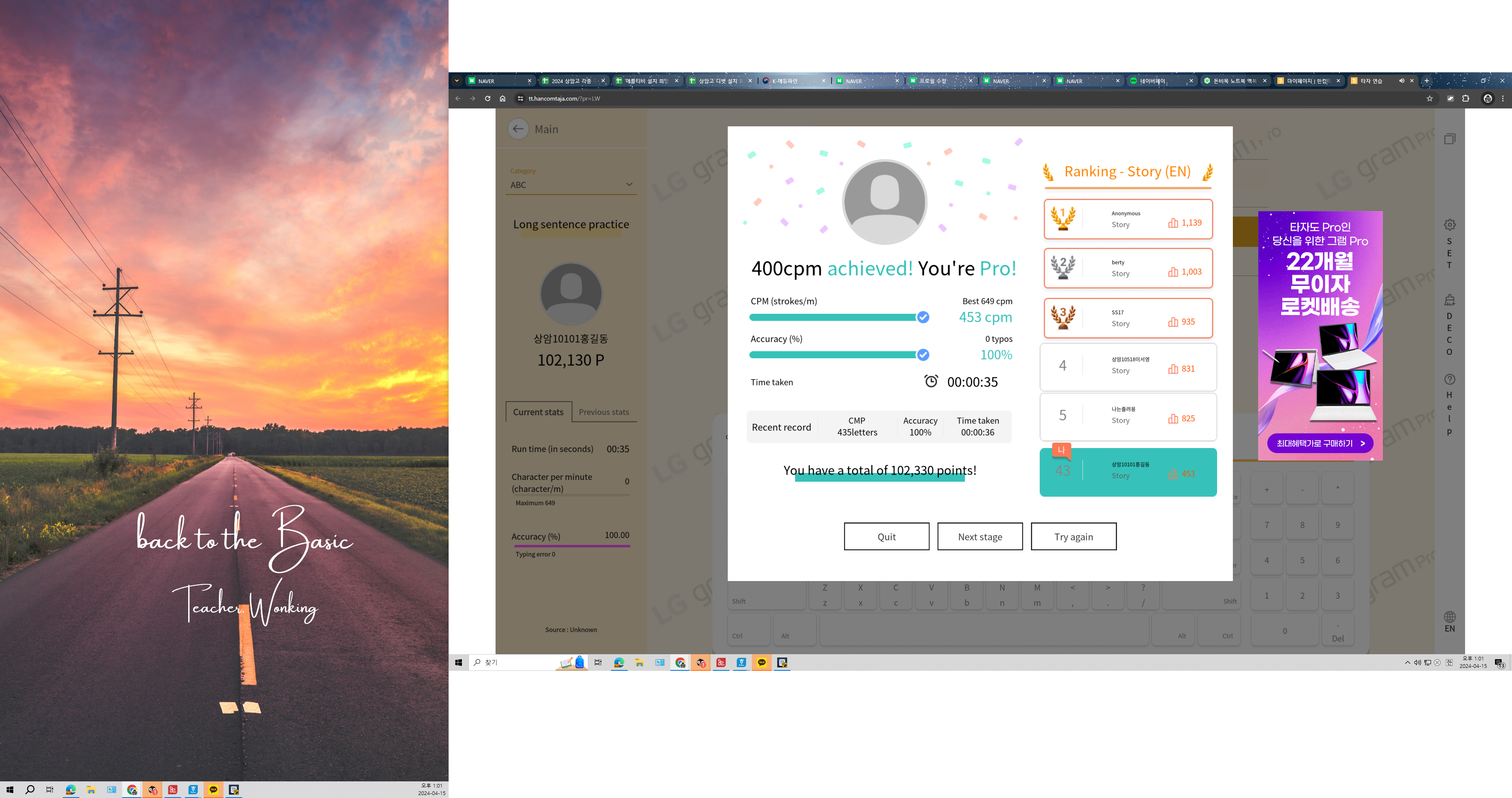1512x798 pixels.
Task: Show hidden system tray icons chevron
Action: pyautogui.click(x=1407, y=663)
